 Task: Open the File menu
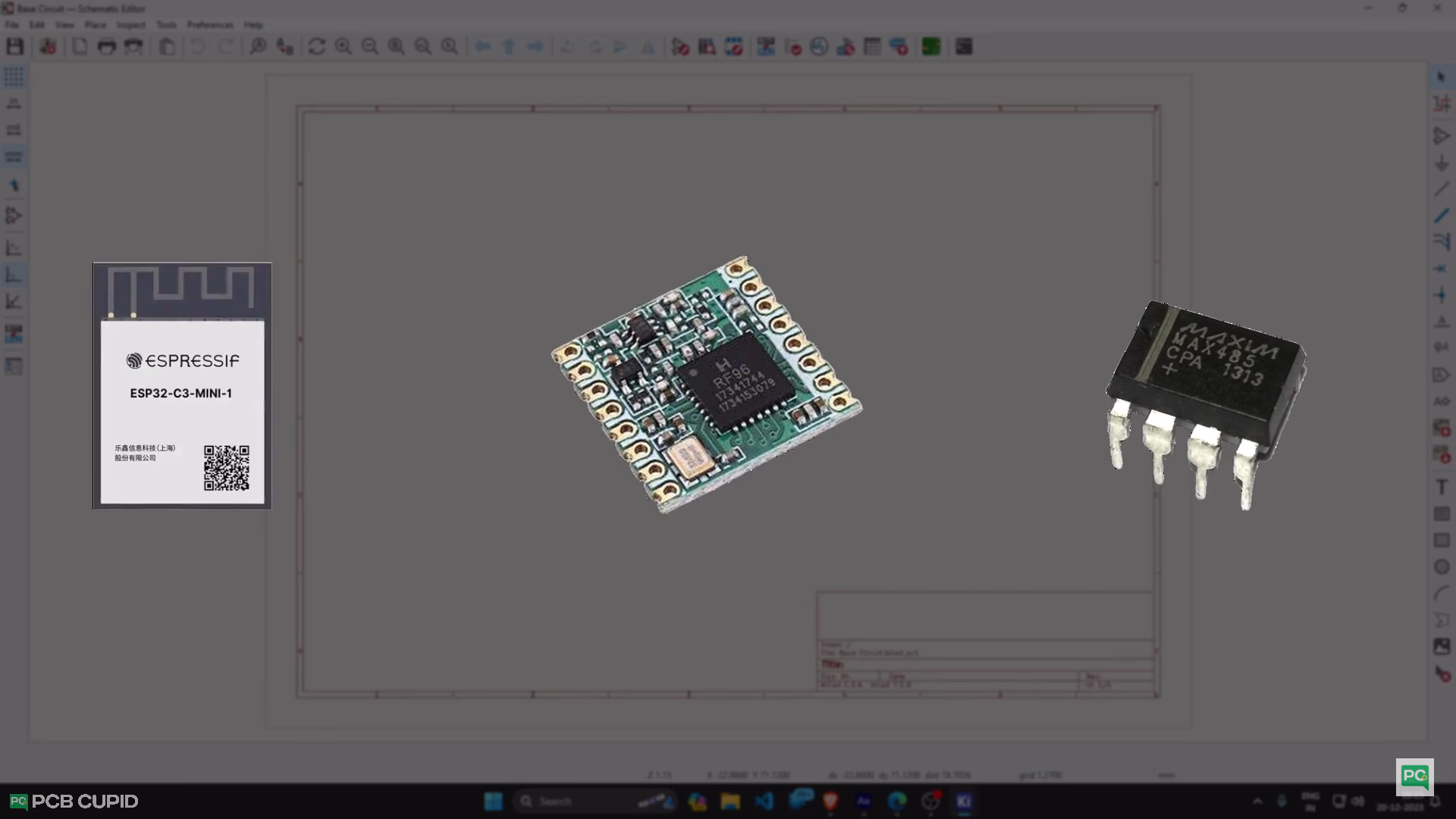12,25
